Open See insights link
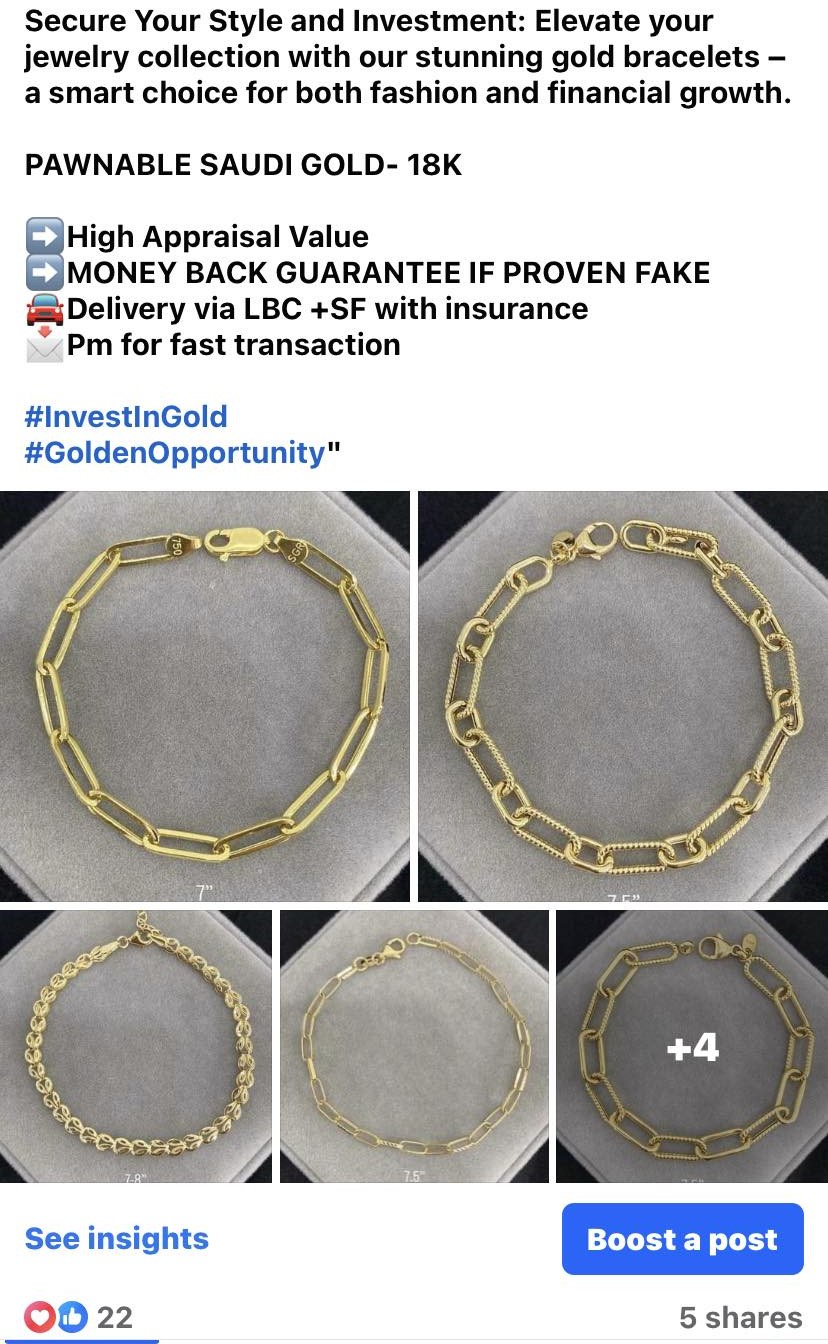The image size is (828, 1344). pyautogui.click(x=117, y=1238)
